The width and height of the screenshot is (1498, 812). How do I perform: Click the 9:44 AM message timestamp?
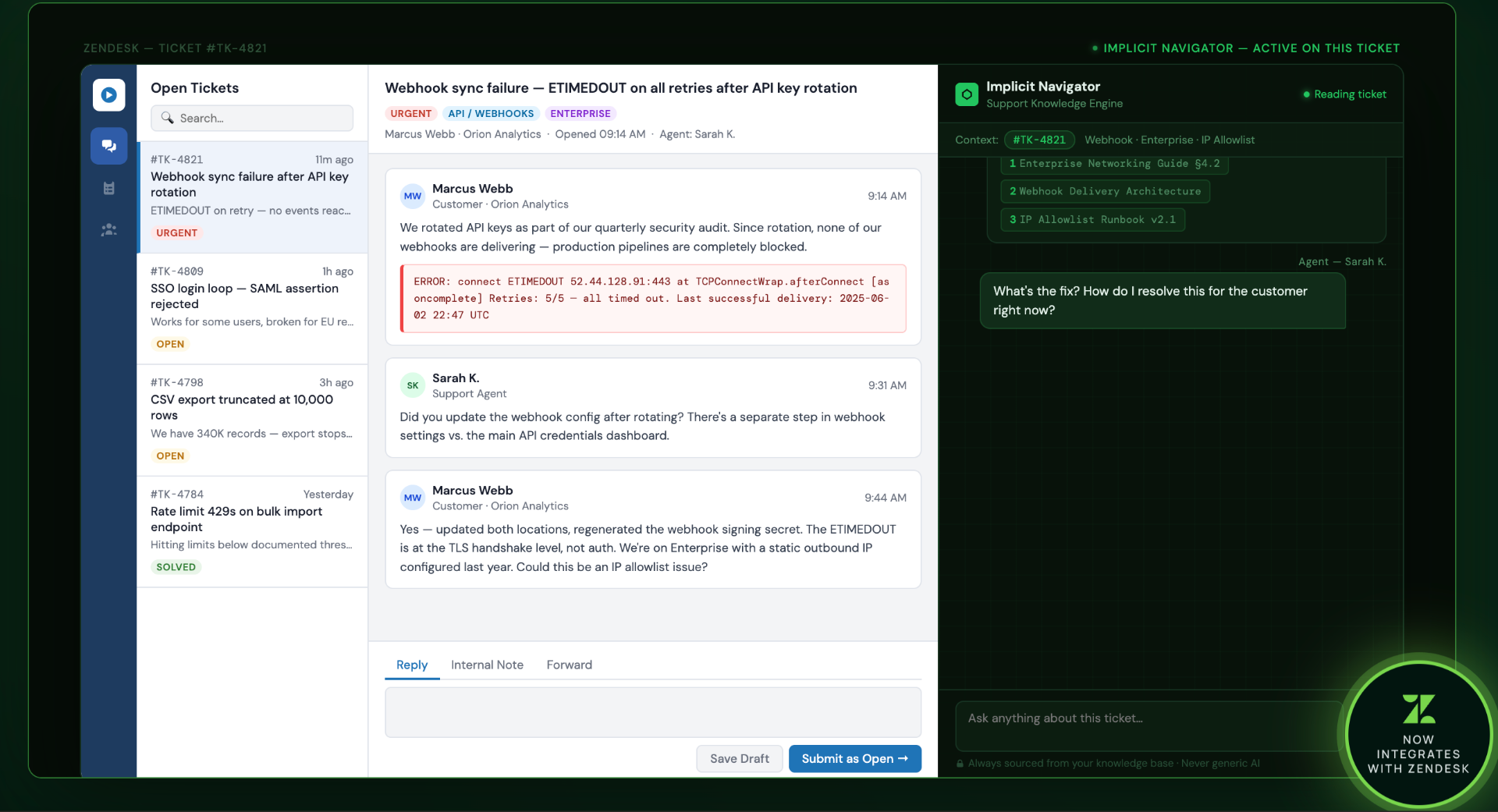click(885, 498)
